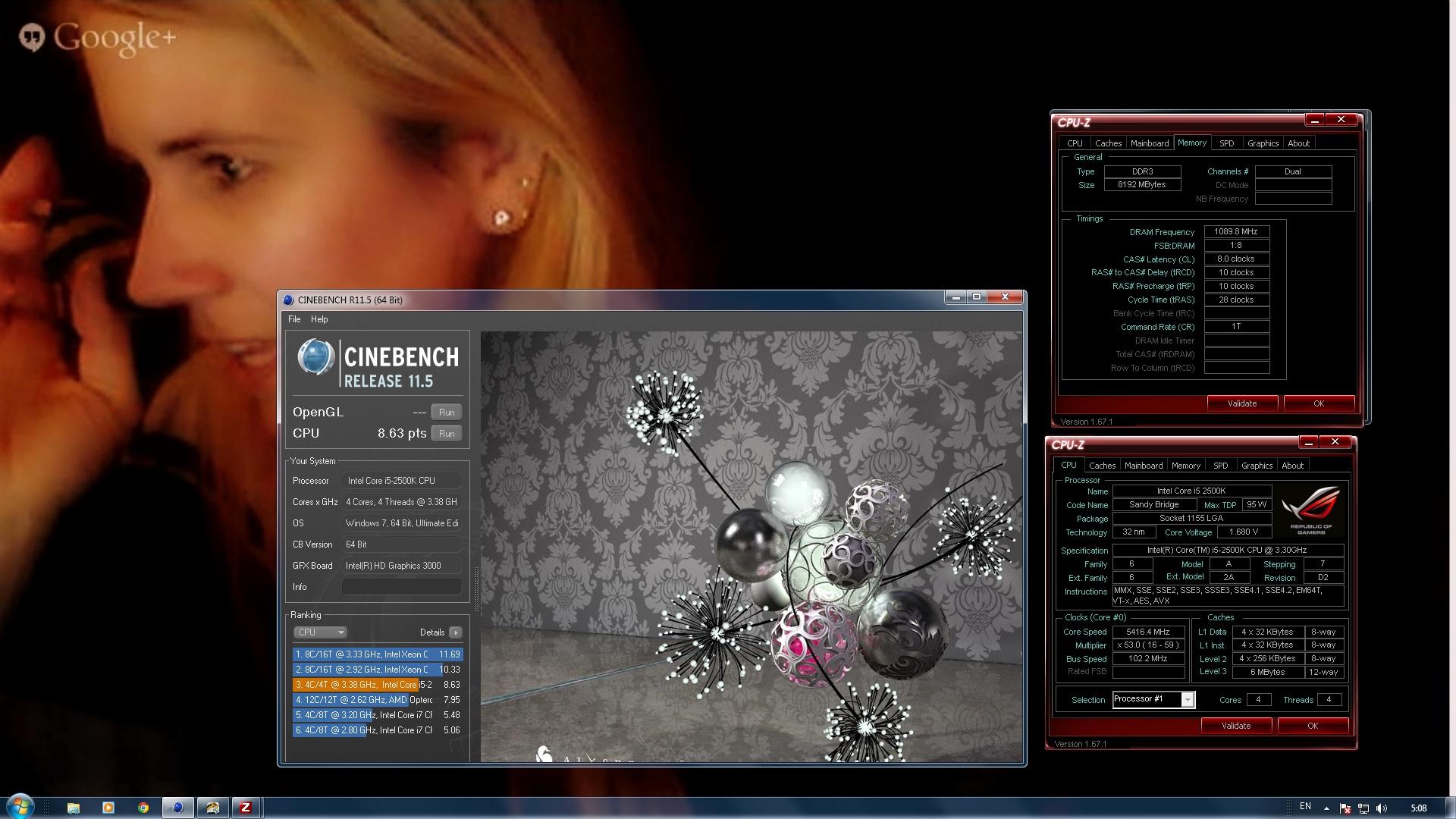Image resolution: width=1456 pixels, height=819 pixels.
Task: Select ranking entry 4 AMD Opteron 7.95
Action: click(x=377, y=700)
